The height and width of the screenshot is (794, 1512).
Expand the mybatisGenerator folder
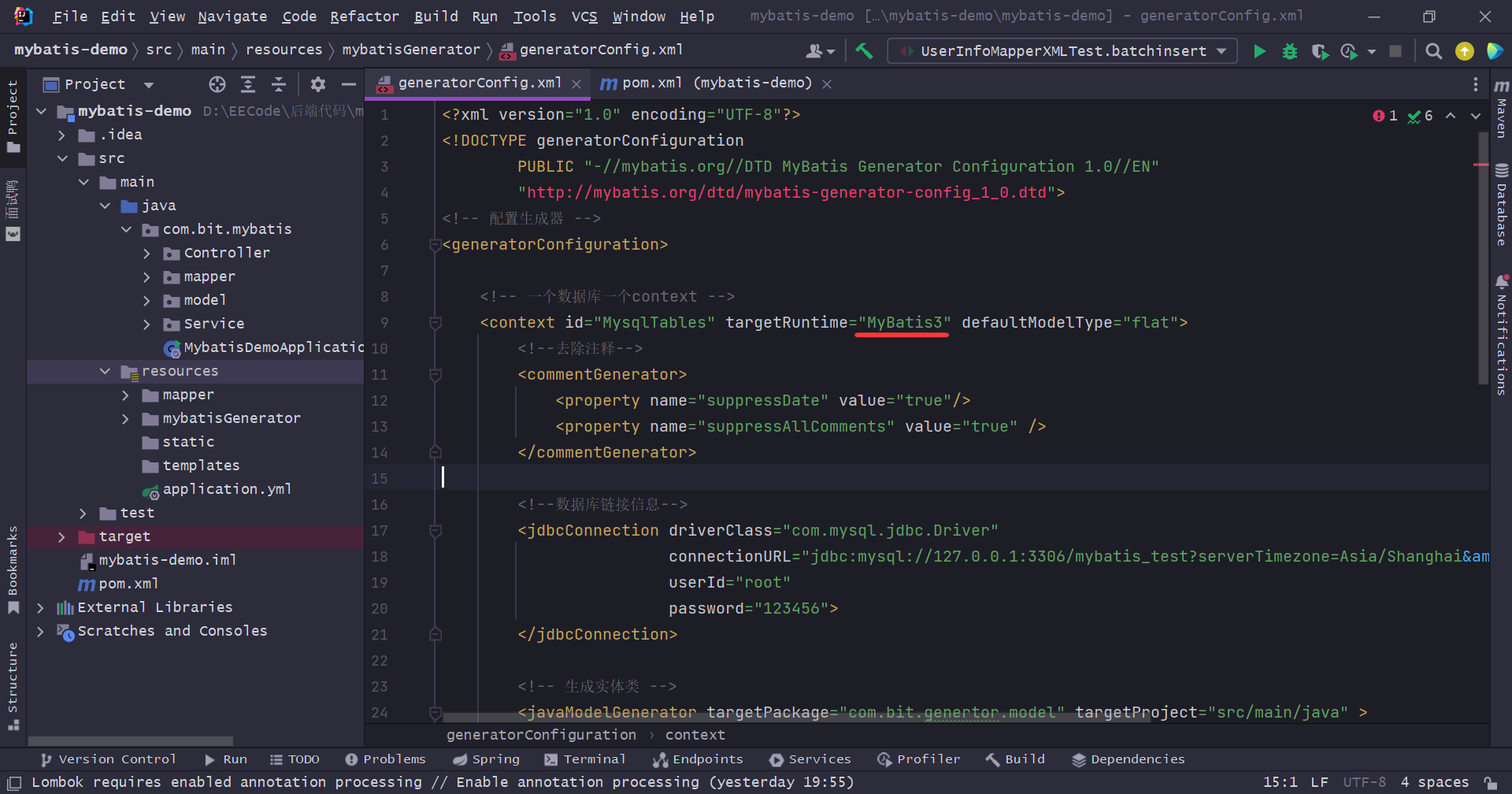tap(126, 418)
